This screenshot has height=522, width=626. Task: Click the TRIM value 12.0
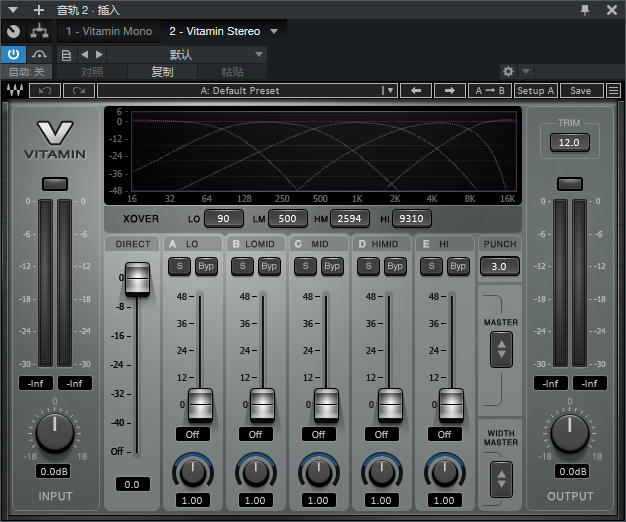[569, 143]
